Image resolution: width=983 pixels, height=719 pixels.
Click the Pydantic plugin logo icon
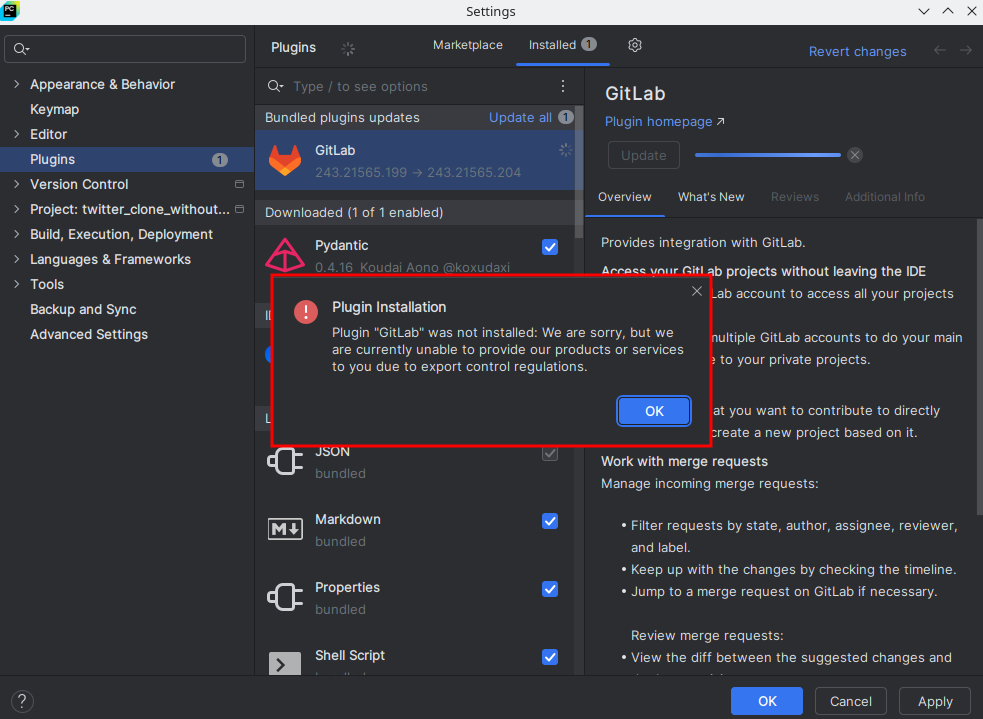point(285,255)
